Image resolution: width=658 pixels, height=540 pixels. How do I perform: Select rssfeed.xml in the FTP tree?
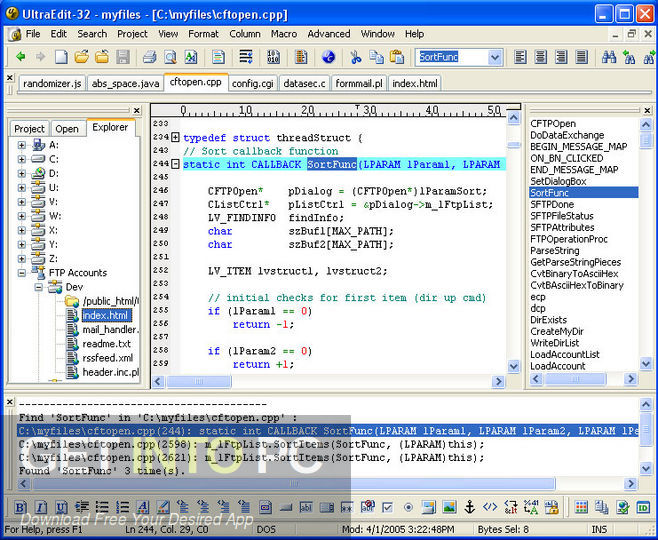click(107, 358)
